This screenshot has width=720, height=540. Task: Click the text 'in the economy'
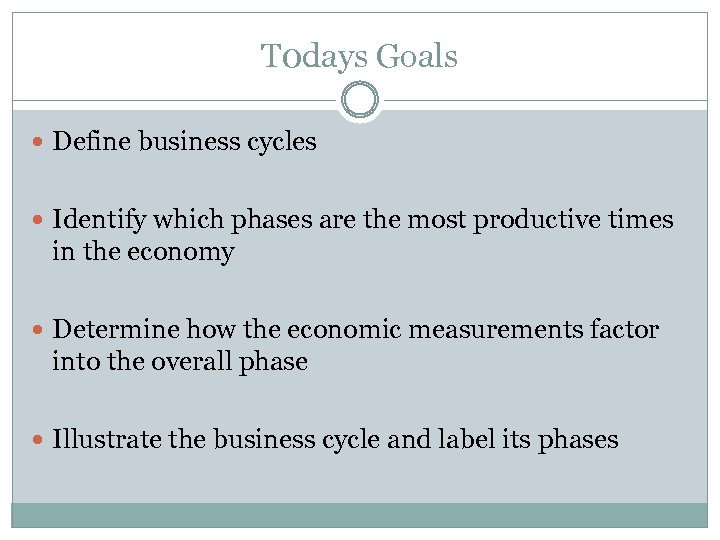pos(143,252)
